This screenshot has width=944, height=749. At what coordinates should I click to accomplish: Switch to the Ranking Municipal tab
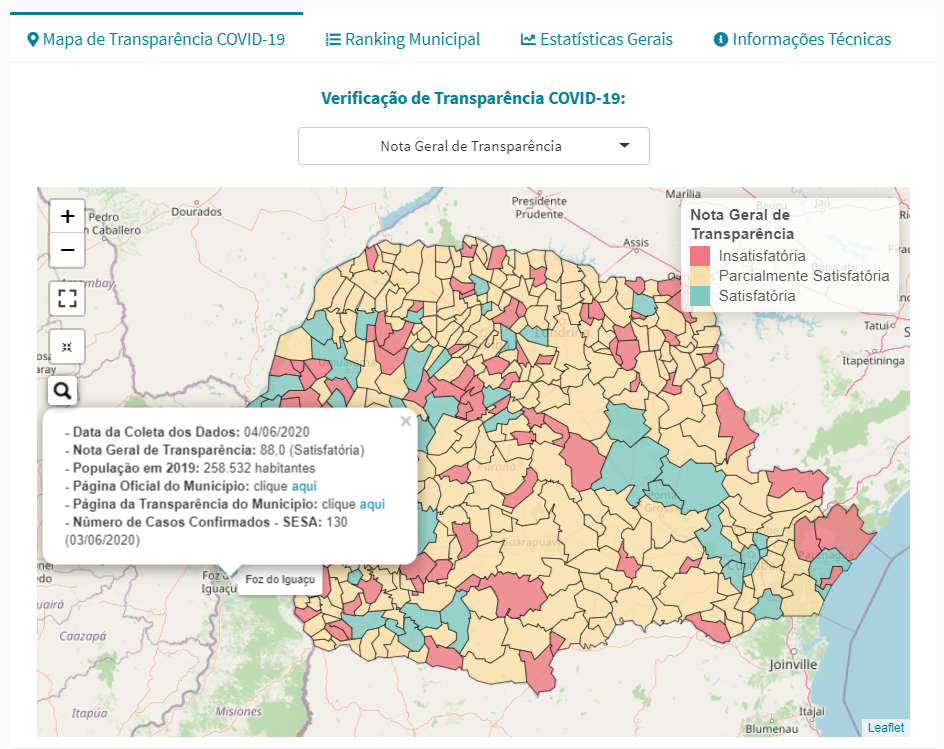click(412, 40)
